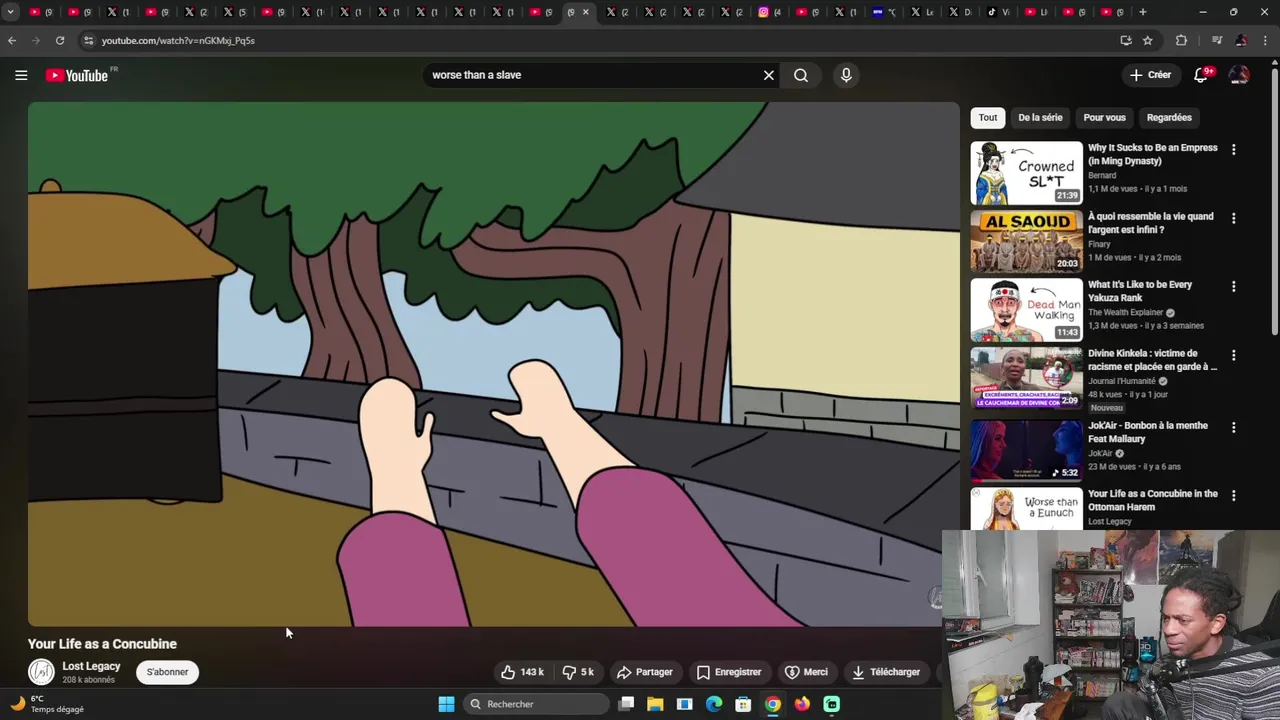
Task: View site information next to the URL
Action: [88, 40]
